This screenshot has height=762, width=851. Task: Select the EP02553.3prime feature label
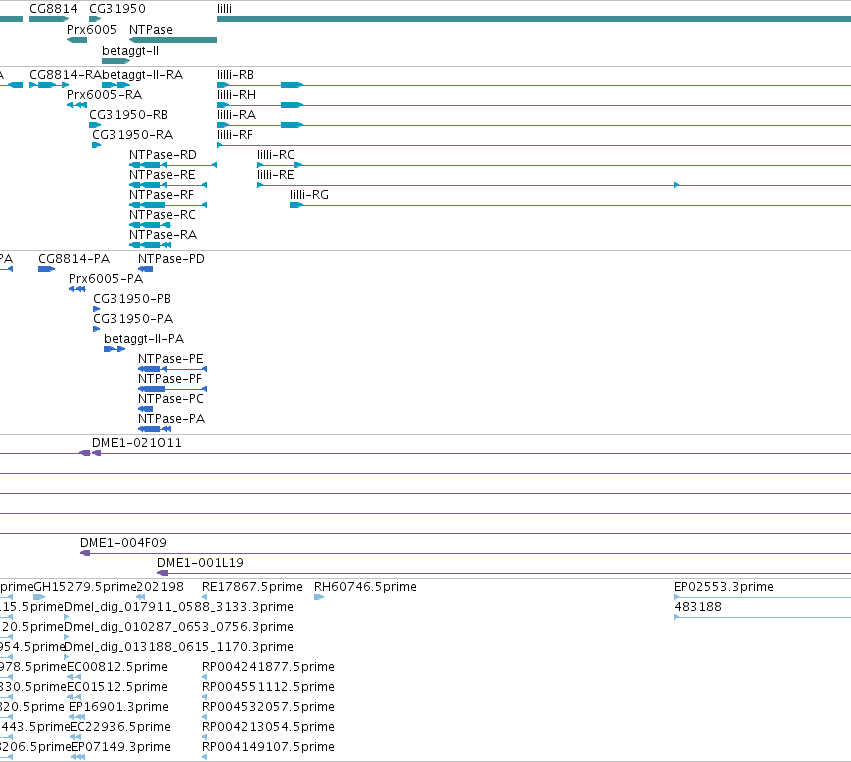(724, 586)
